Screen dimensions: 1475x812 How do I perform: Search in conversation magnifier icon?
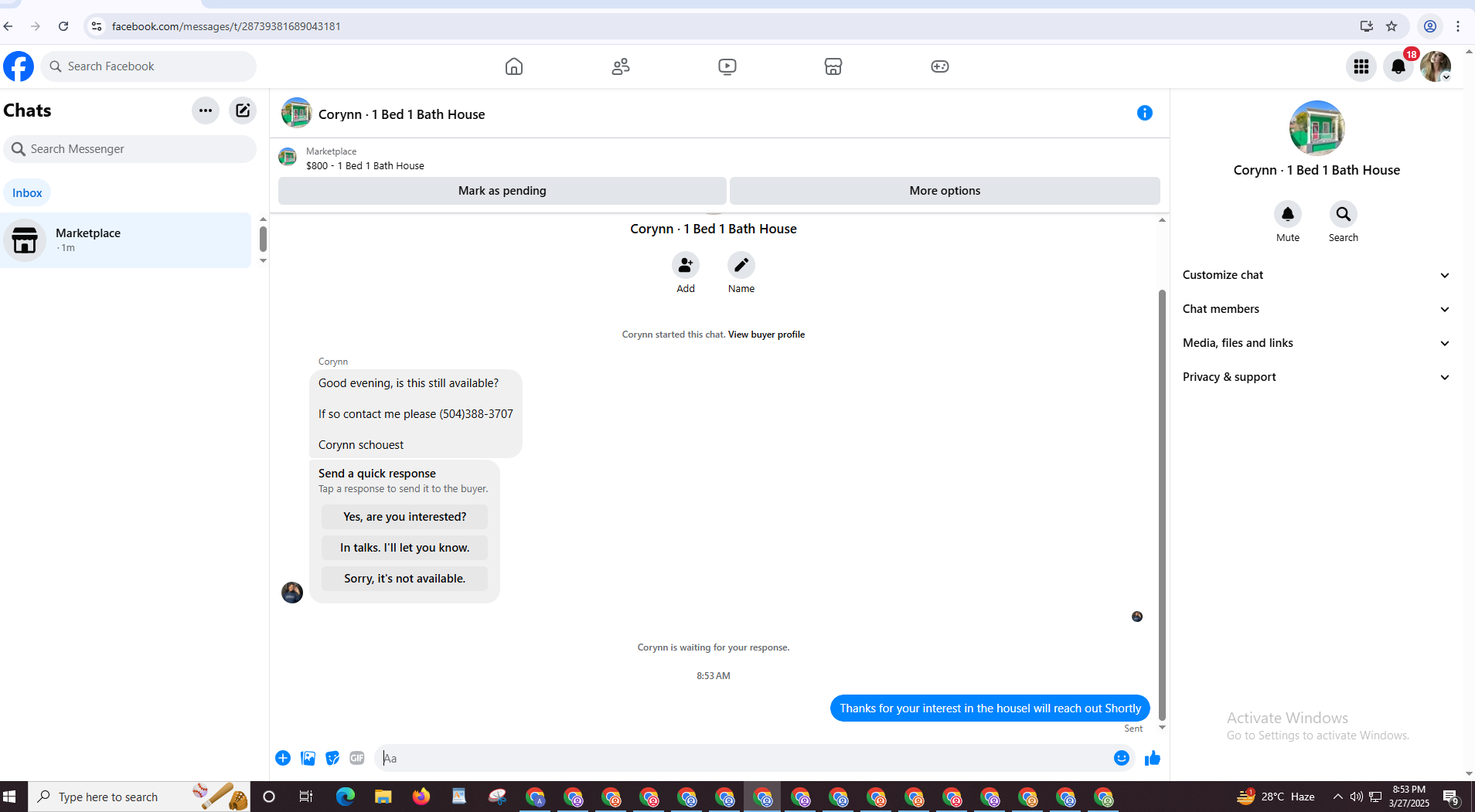pyautogui.click(x=1344, y=214)
